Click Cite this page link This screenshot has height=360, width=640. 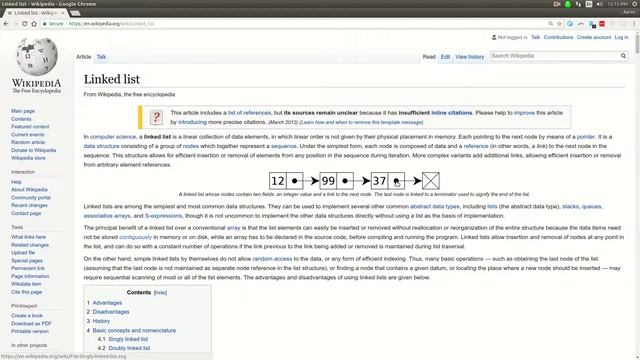tap(27, 292)
